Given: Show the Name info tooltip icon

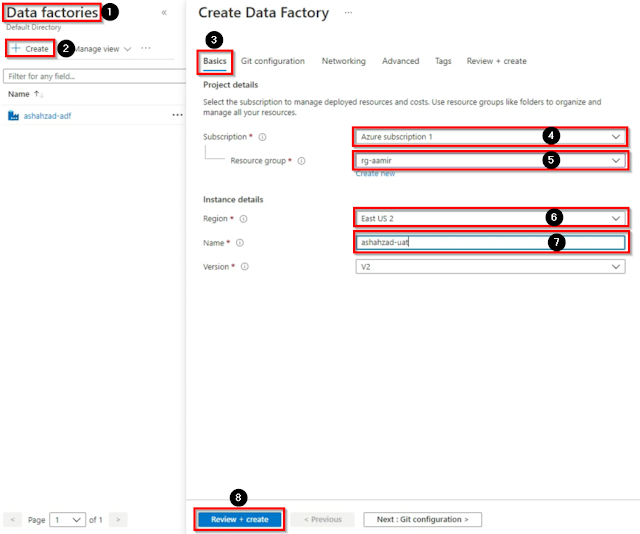Looking at the screenshot, I should tap(240, 243).
